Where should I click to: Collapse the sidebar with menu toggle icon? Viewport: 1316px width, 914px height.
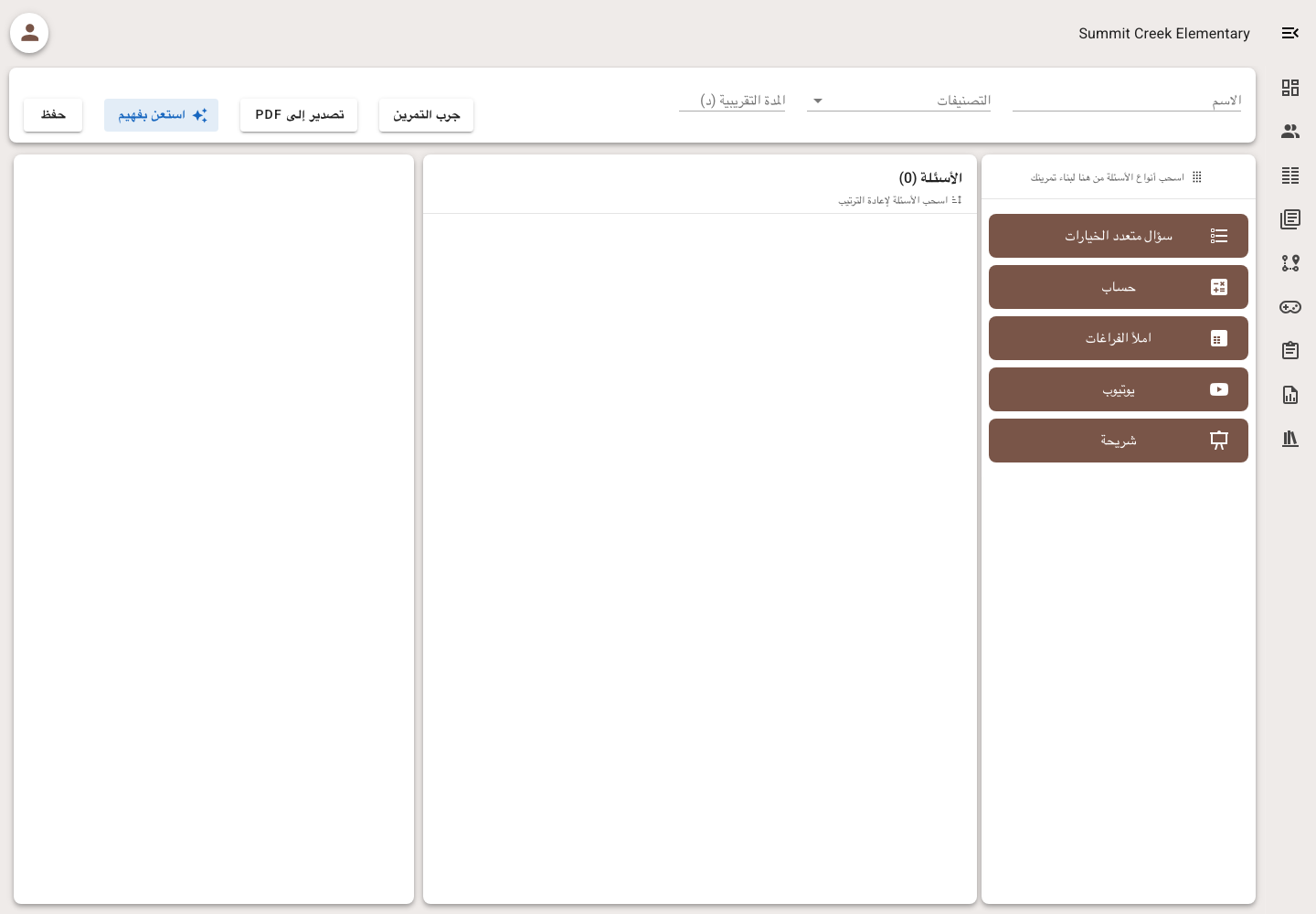point(1290,33)
